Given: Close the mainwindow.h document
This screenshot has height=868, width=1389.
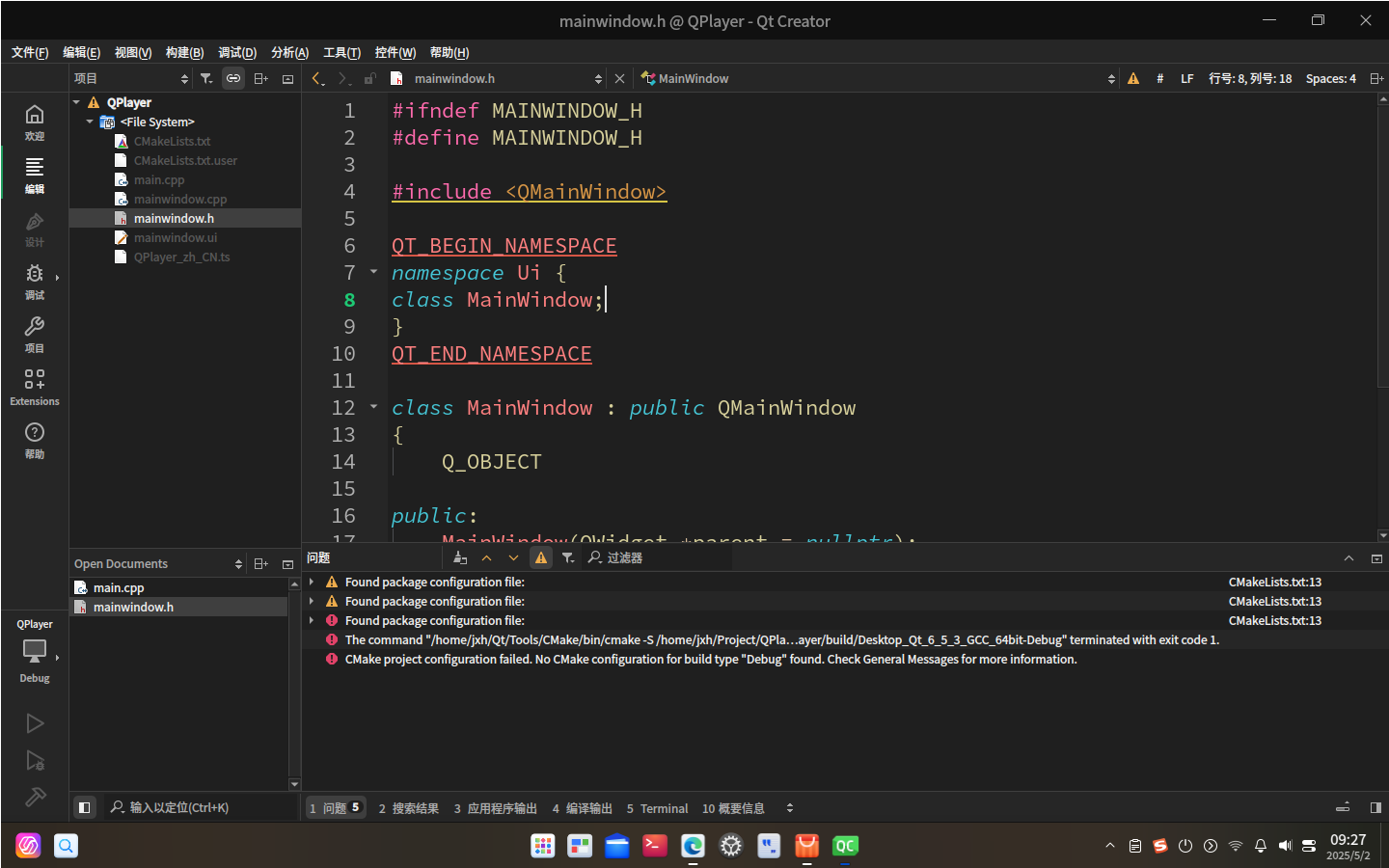Looking at the screenshot, I should click(x=619, y=78).
